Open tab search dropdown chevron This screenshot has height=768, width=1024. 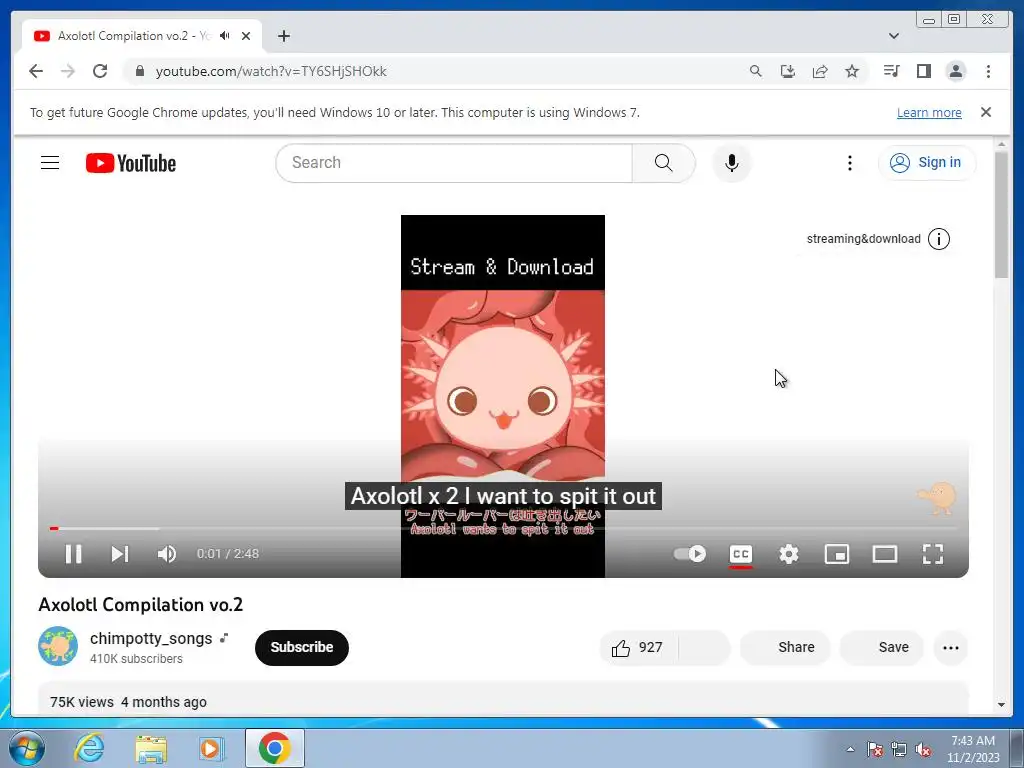pyautogui.click(x=894, y=36)
